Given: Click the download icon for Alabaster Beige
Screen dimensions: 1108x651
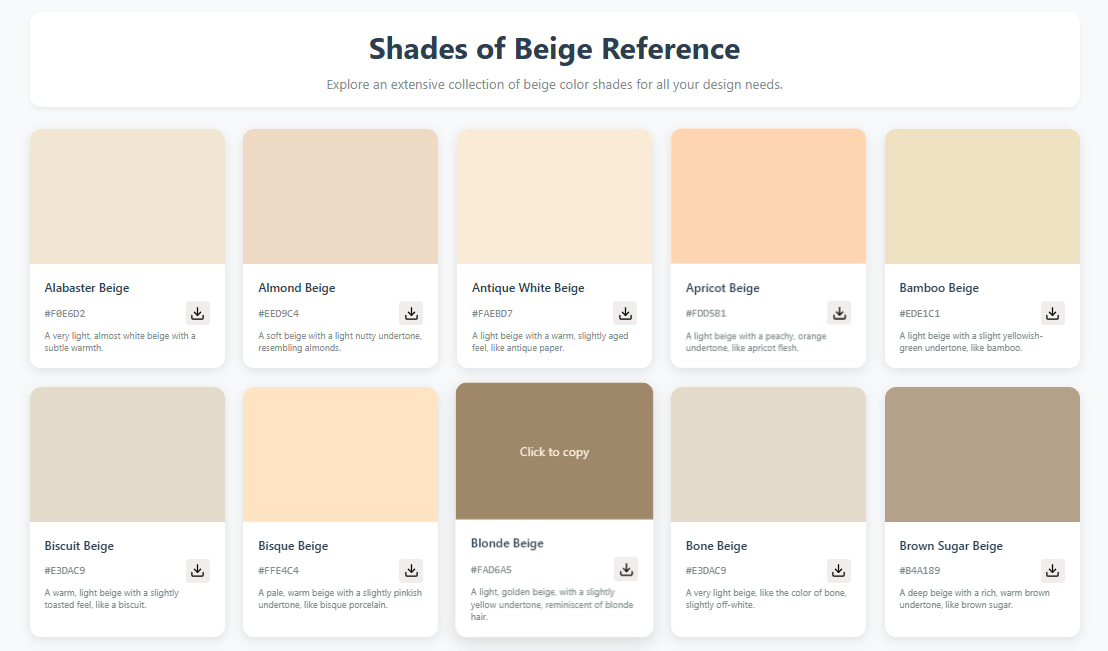Looking at the screenshot, I should [197, 312].
